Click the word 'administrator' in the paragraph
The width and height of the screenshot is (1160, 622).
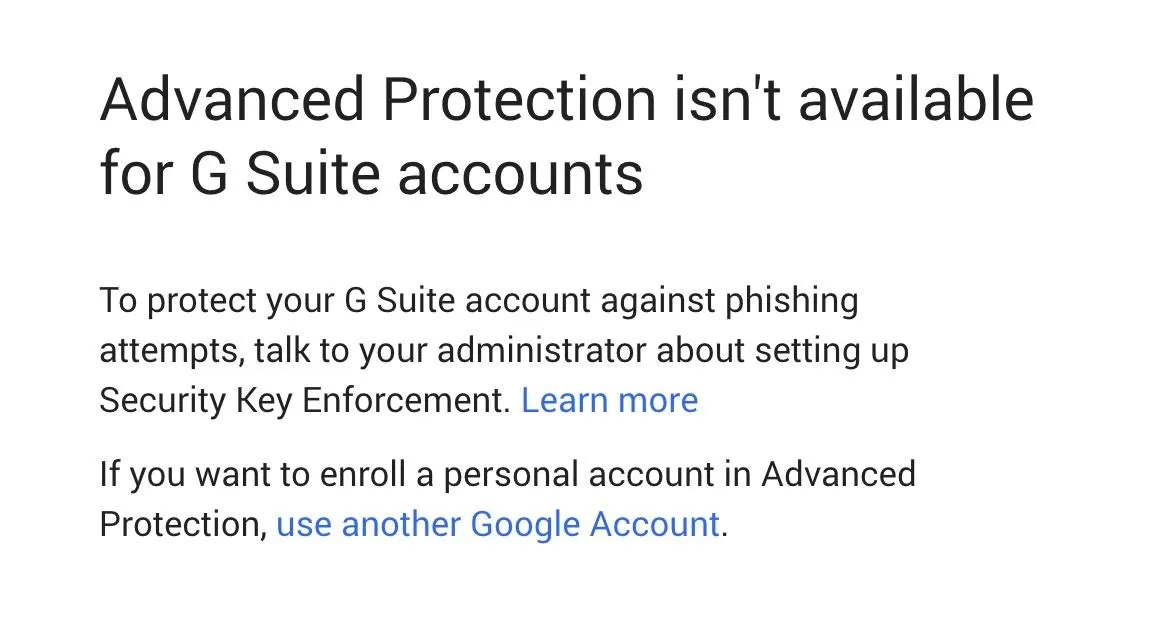point(542,351)
